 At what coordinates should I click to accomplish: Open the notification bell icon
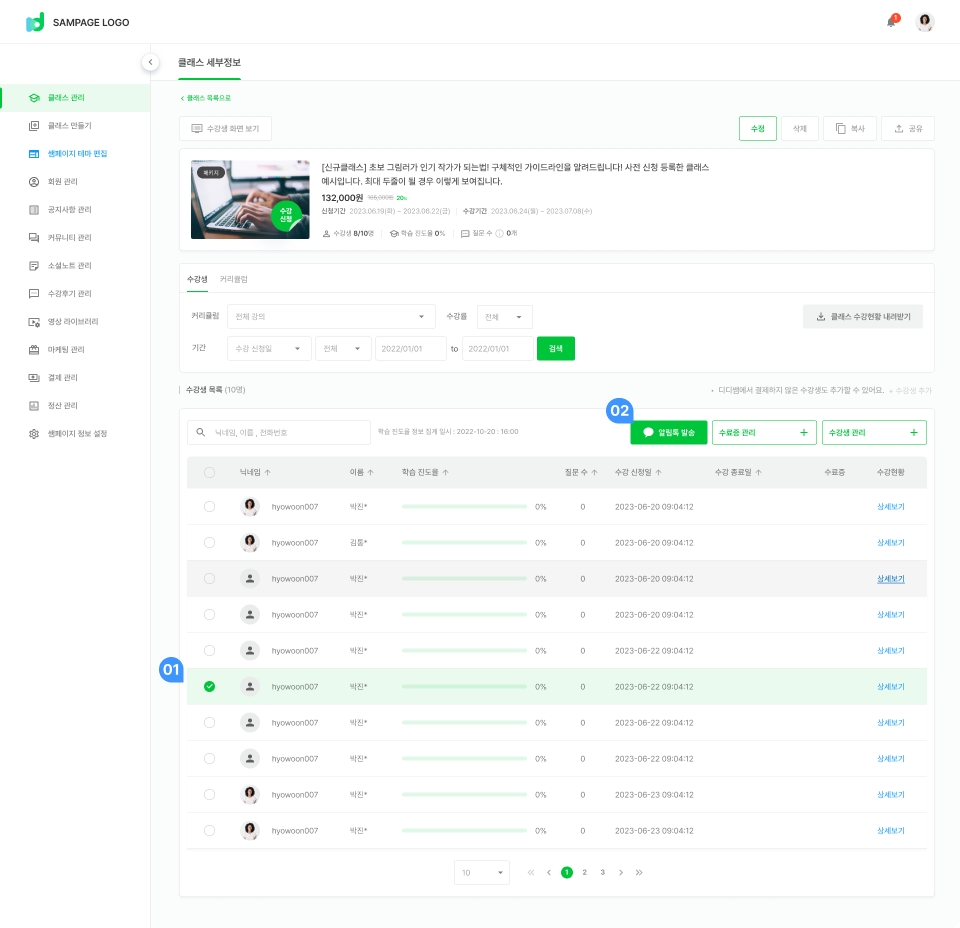891,22
